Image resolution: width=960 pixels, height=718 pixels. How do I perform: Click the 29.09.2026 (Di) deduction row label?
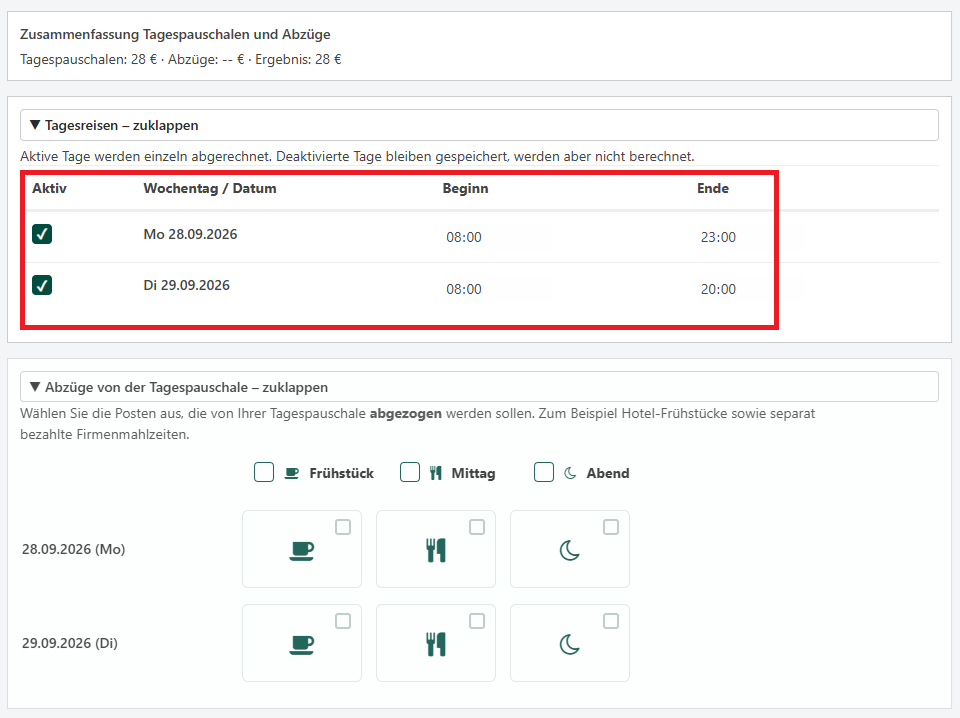[70, 643]
